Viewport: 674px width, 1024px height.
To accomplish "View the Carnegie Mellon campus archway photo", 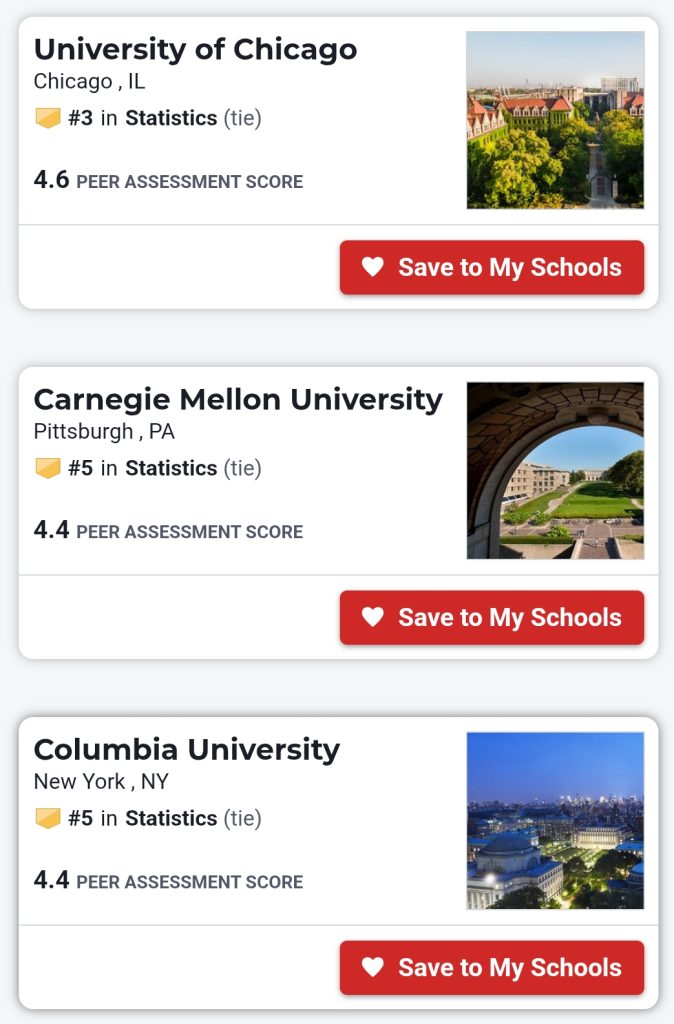I will pos(555,470).
